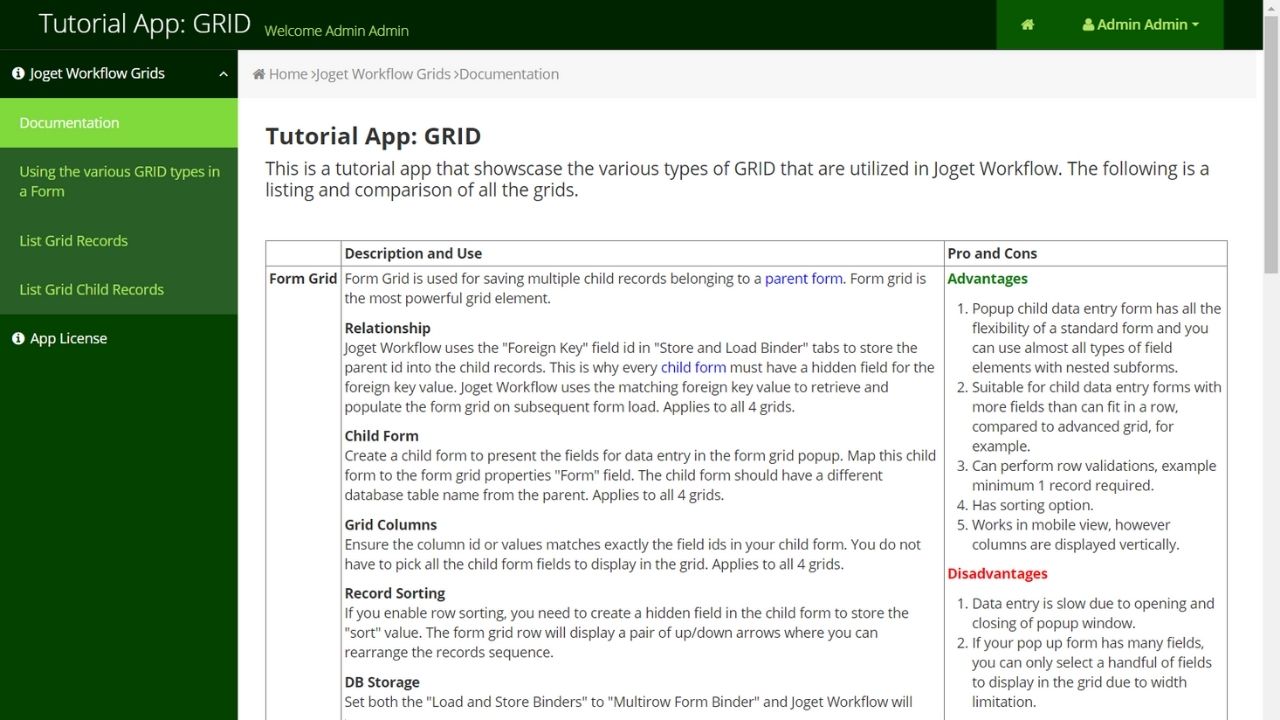Click the Home breadcrumb text
The width and height of the screenshot is (1280, 720).
(x=288, y=74)
